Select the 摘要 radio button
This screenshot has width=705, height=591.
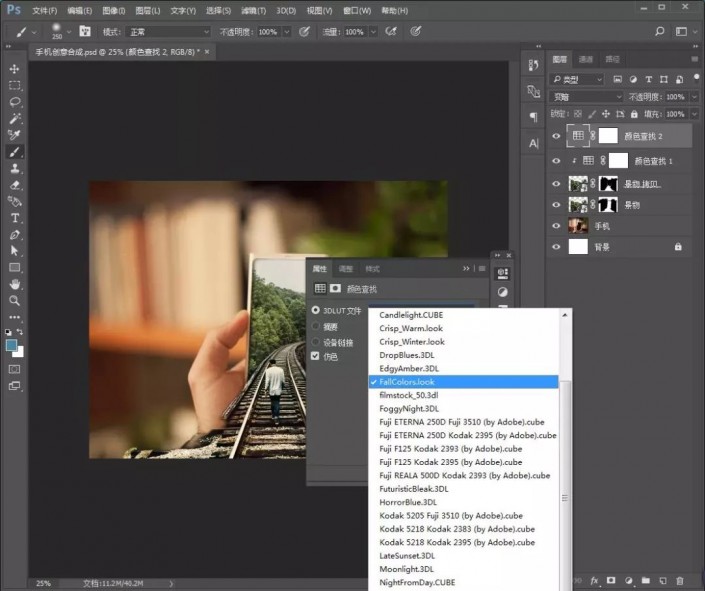click(316, 327)
